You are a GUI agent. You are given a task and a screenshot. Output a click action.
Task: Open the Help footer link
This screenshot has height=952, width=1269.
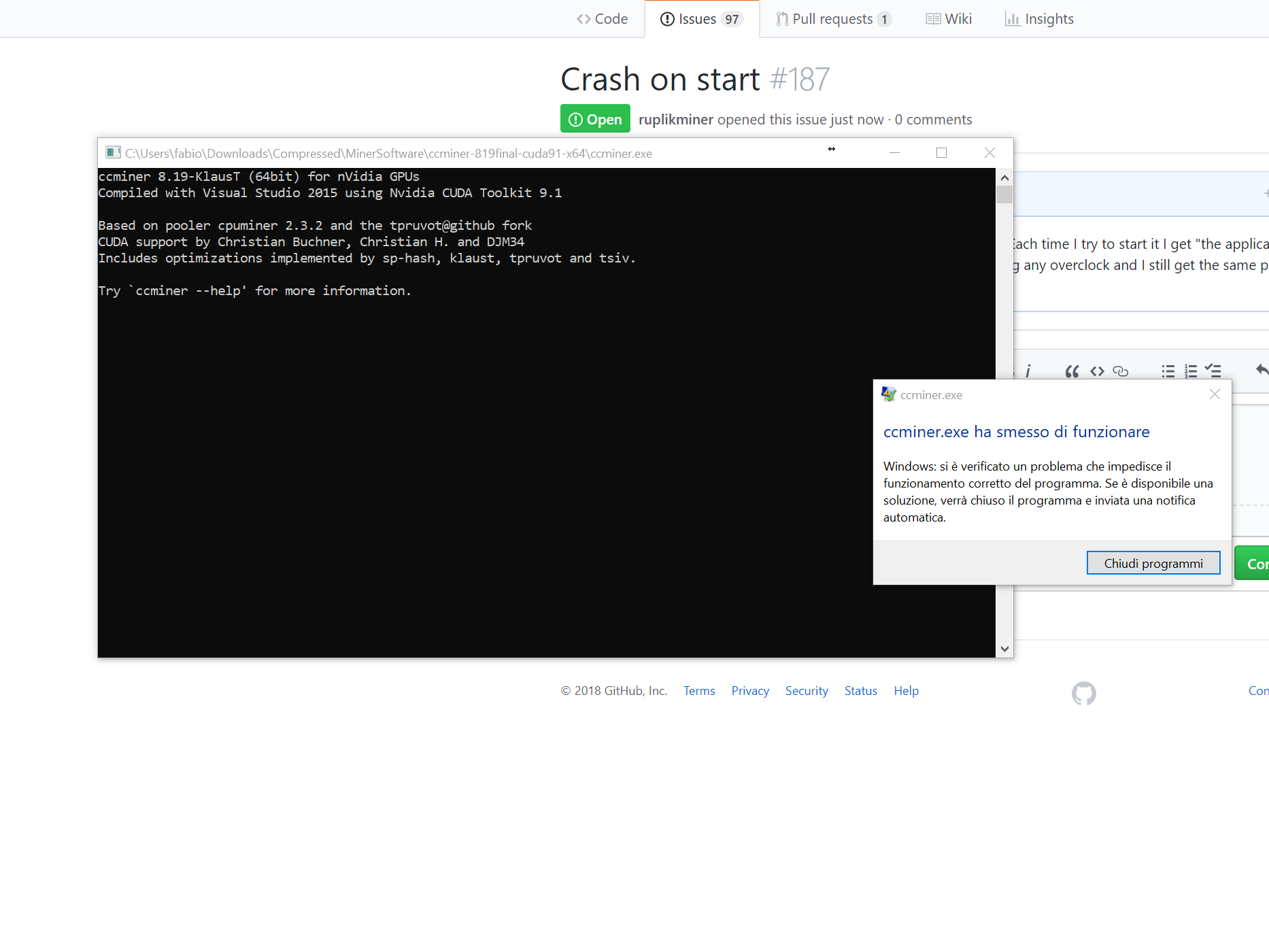point(906,691)
